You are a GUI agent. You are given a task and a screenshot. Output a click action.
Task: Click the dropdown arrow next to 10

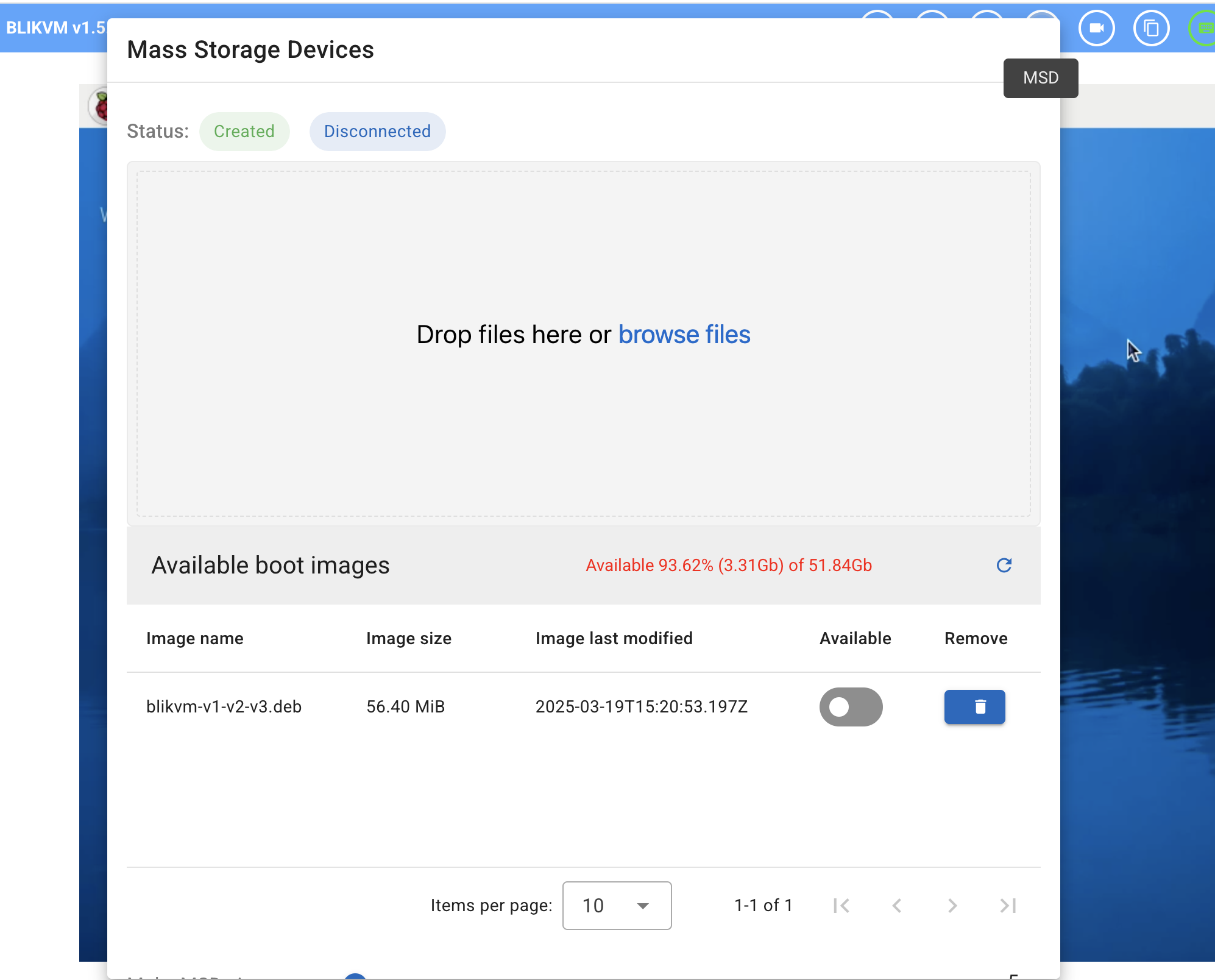pyautogui.click(x=642, y=906)
